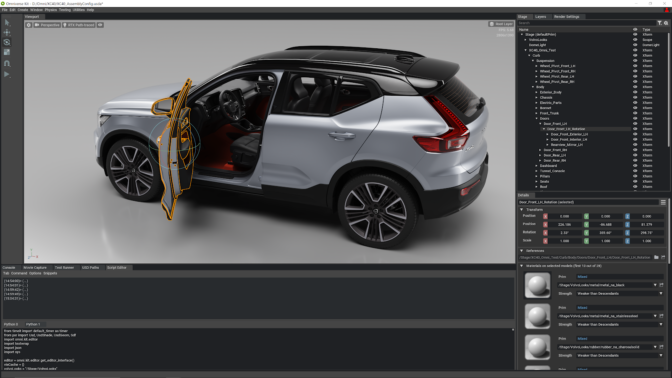672x378 pixels.
Task: Collapse the Transform section in Details
Action: pos(522,210)
